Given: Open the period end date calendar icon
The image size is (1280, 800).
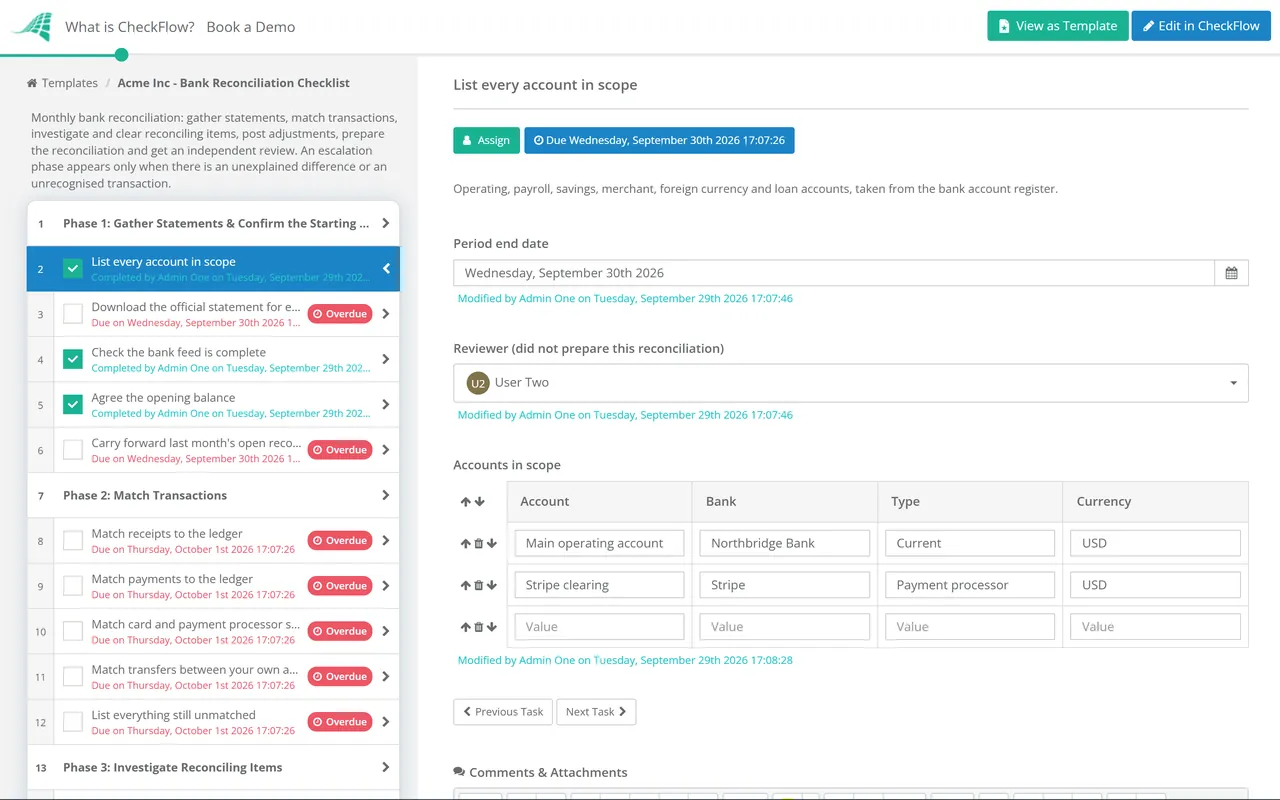Looking at the screenshot, I should point(1231,273).
